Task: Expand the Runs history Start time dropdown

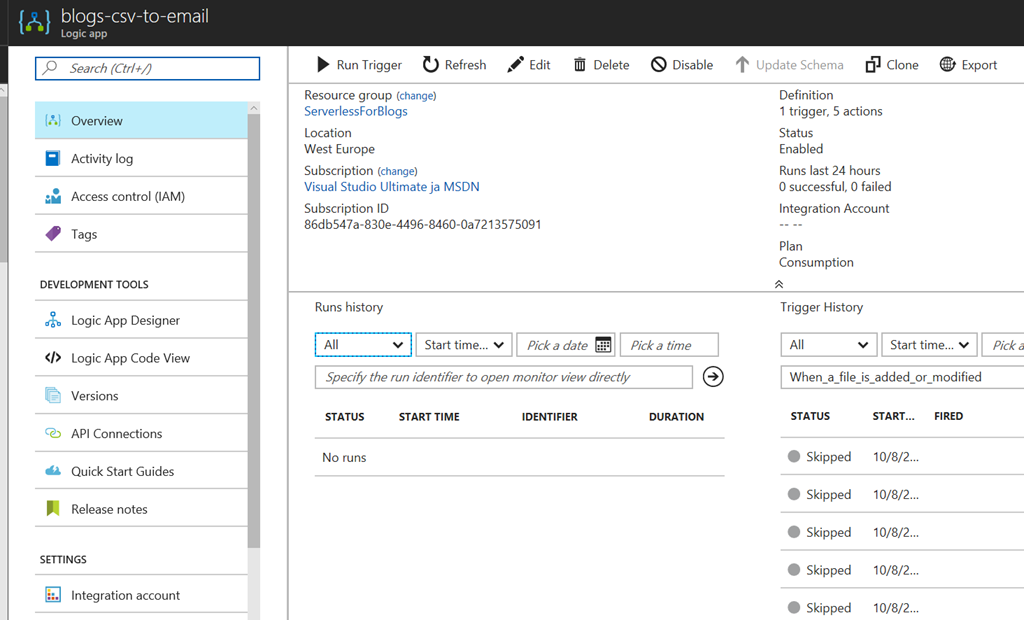Action: point(464,345)
